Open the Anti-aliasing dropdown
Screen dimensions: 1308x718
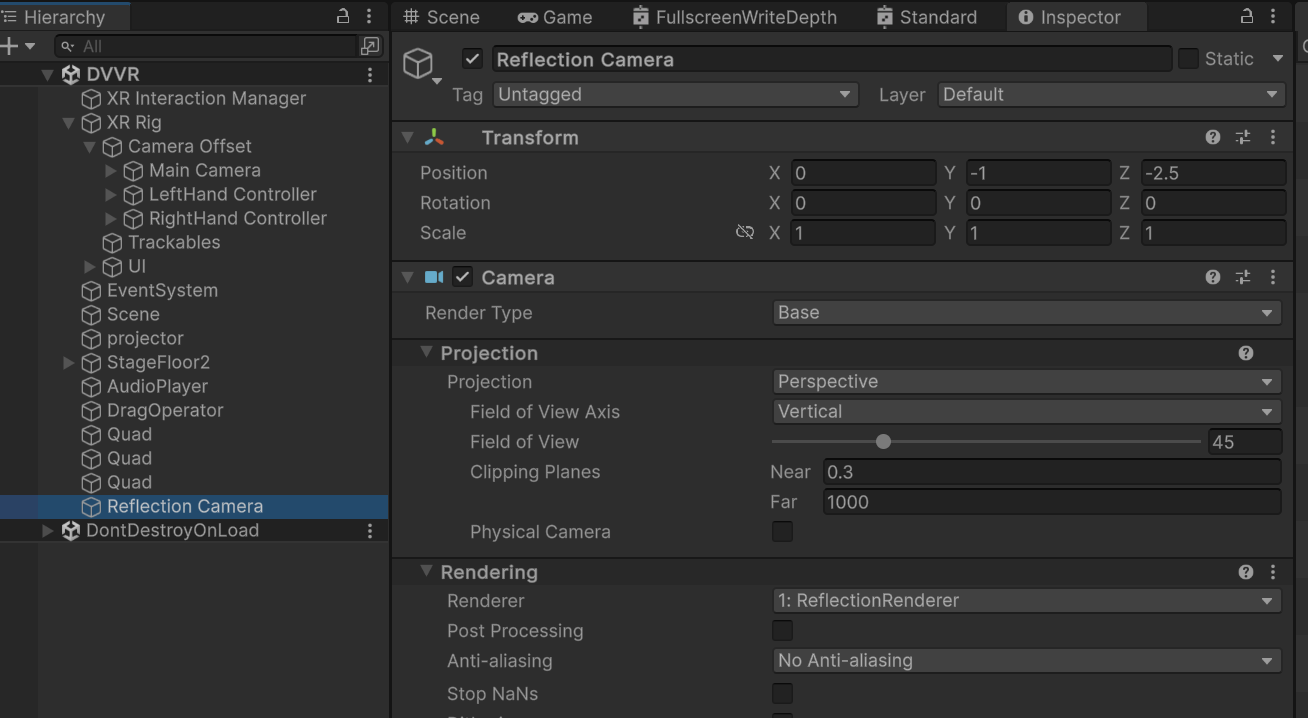pos(1026,661)
